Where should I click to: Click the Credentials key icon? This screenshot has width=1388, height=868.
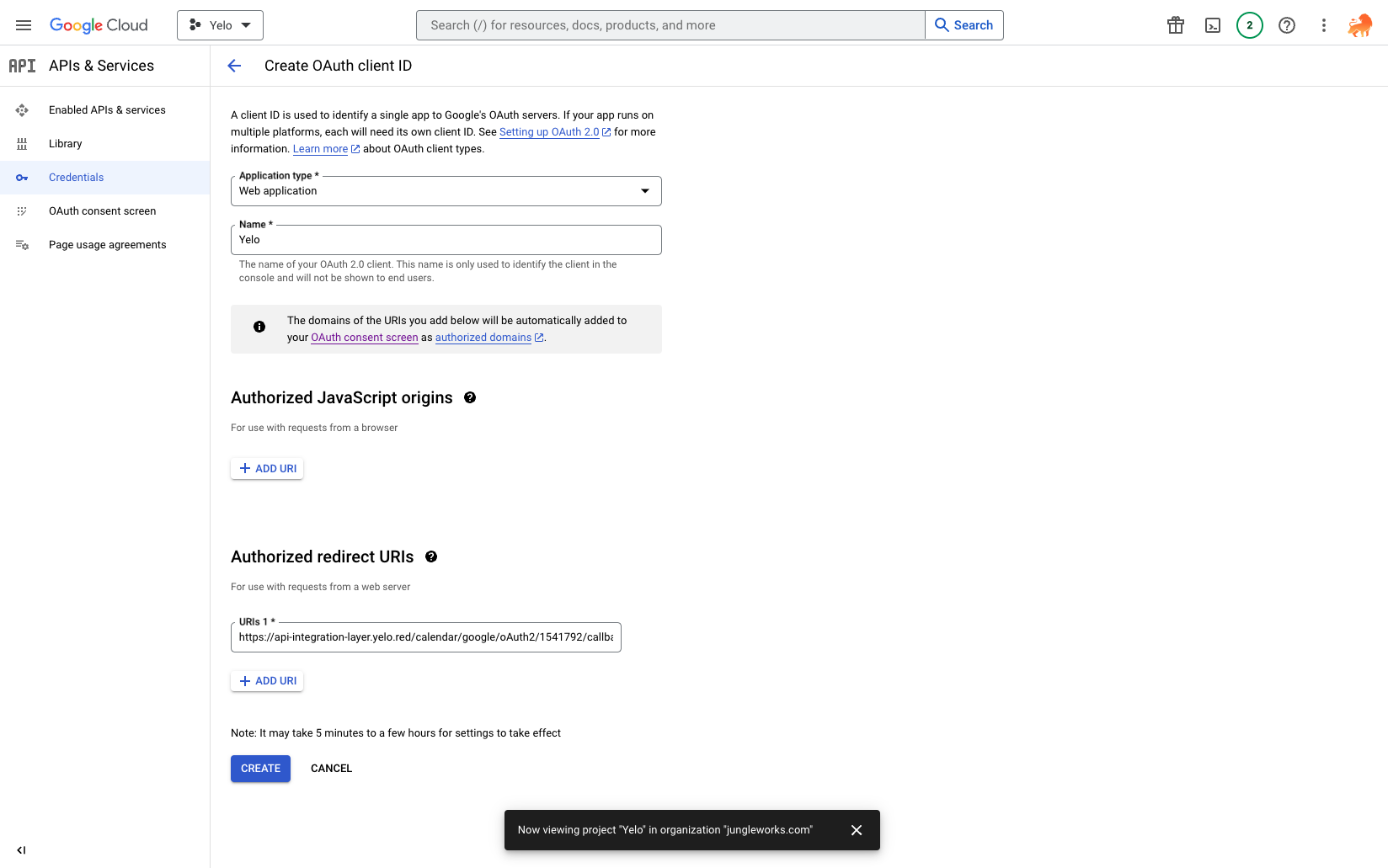22,178
